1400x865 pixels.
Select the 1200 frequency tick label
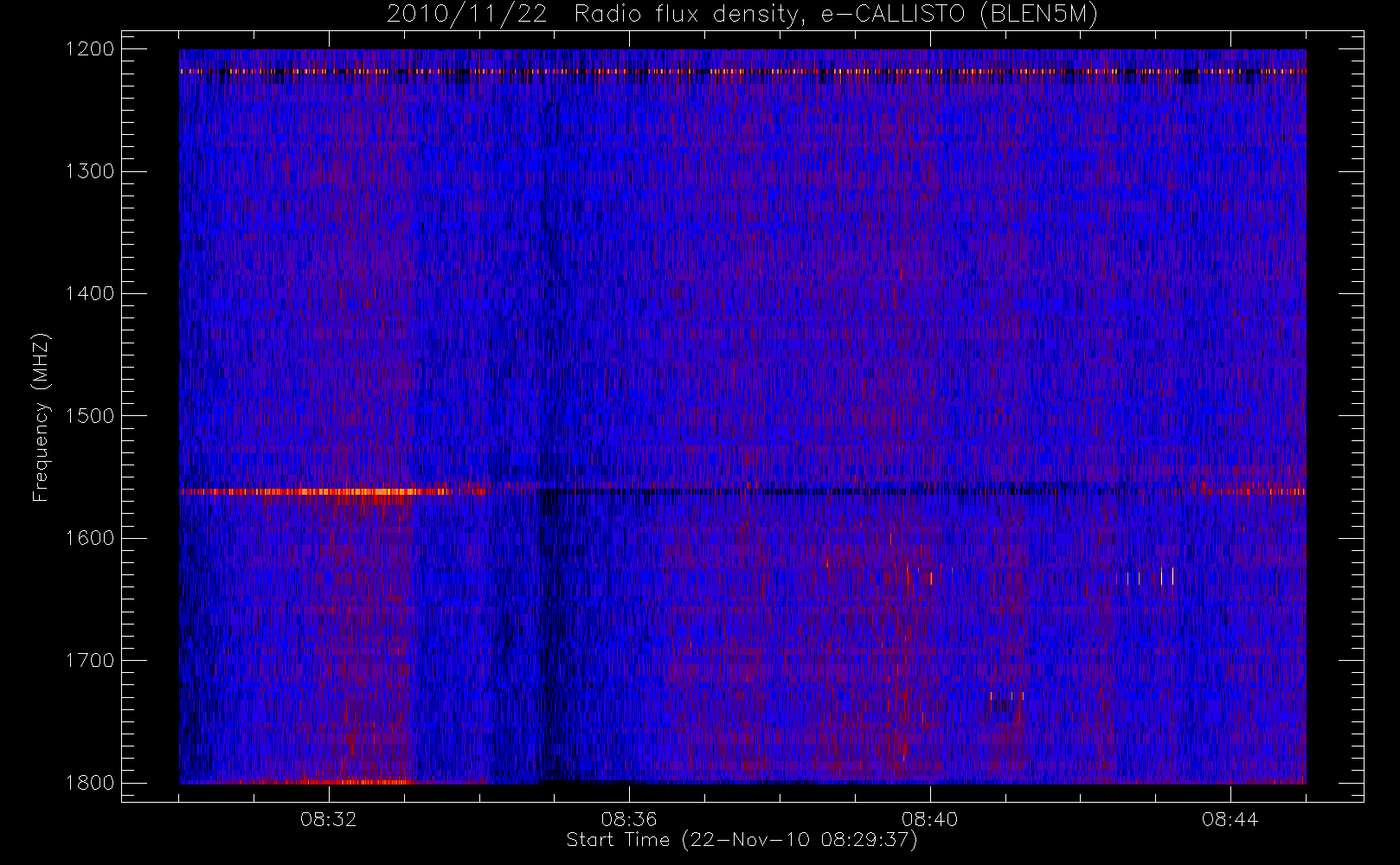90,49
